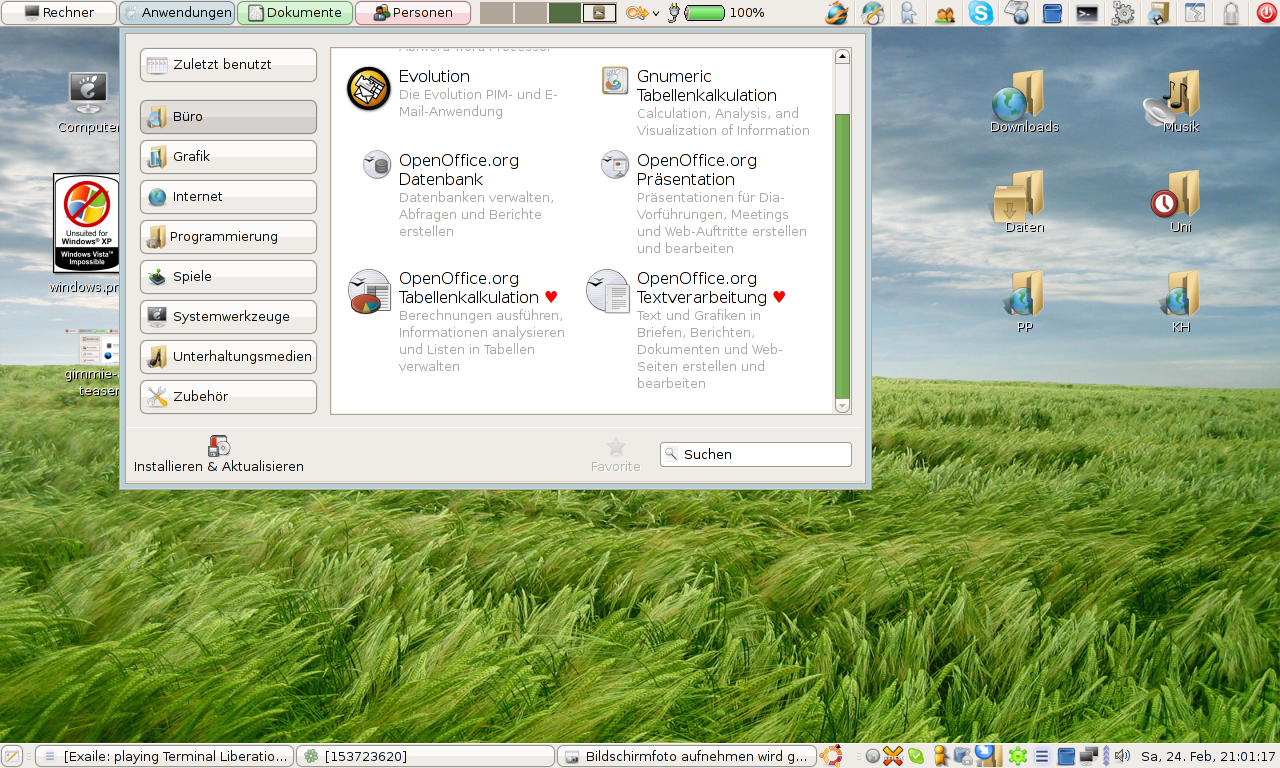Click the lock screen padlock icon
Viewport: 1280px width, 768px height.
coord(1231,13)
